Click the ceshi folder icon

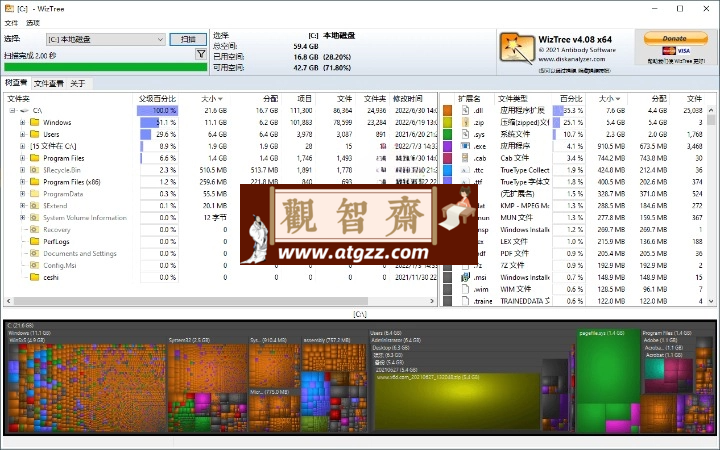(x=34, y=277)
